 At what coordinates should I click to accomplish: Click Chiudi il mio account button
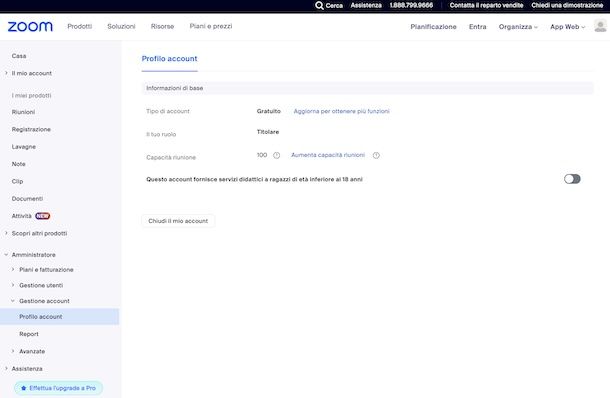point(178,221)
